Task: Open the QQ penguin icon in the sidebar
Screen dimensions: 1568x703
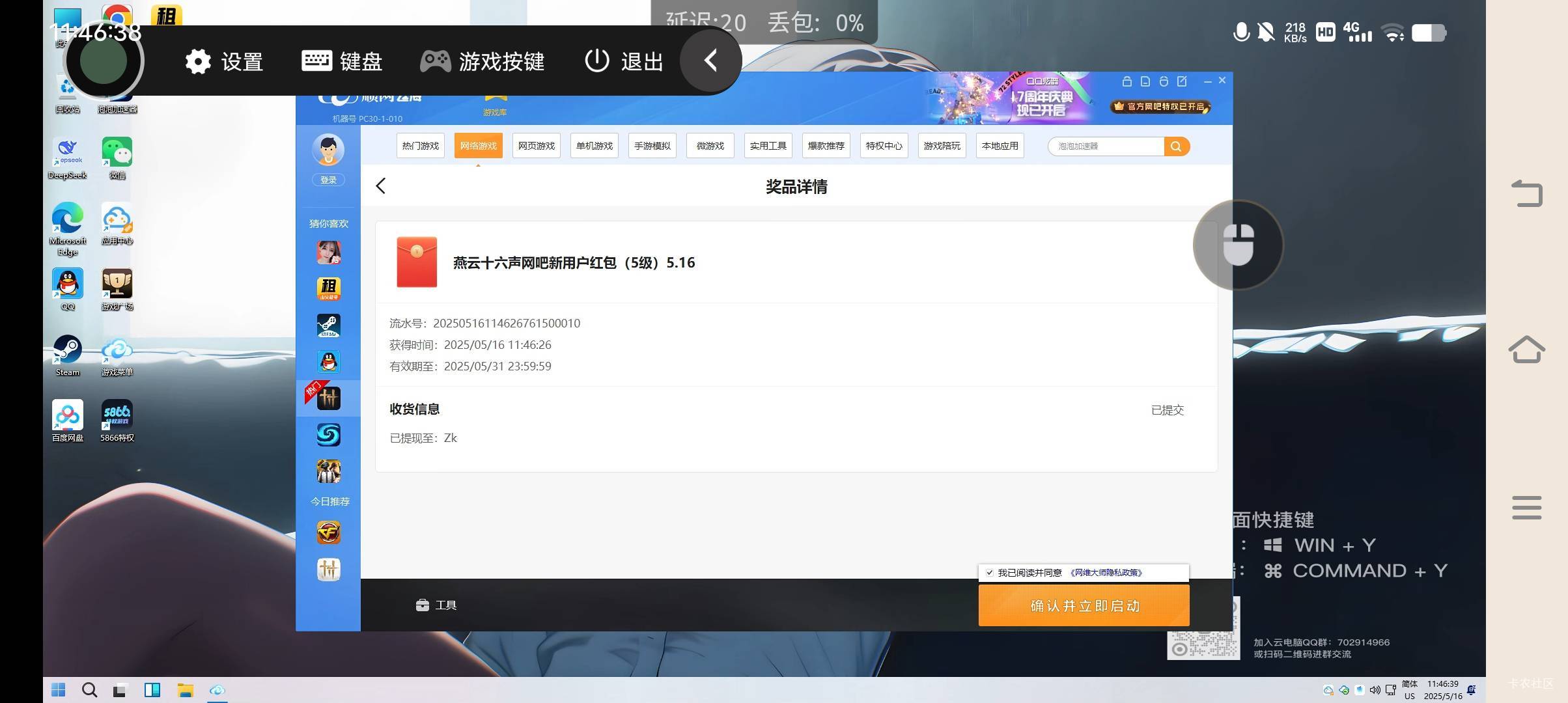Action: [328, 361]
